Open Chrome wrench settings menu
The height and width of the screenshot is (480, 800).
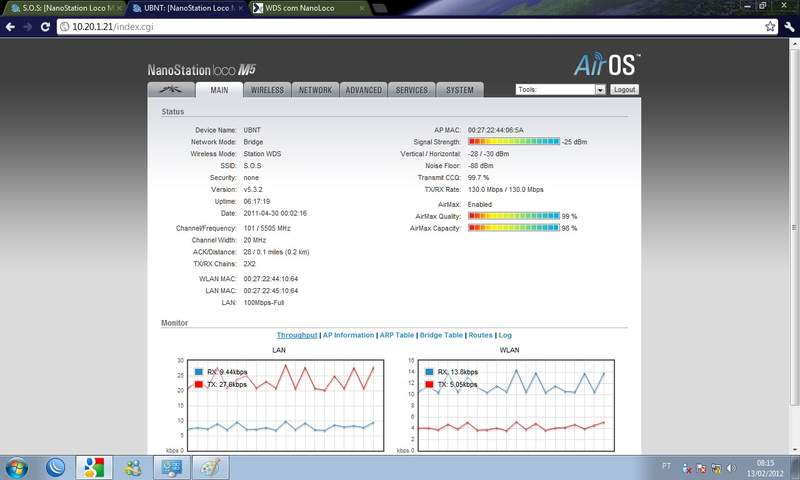(789, 27)
